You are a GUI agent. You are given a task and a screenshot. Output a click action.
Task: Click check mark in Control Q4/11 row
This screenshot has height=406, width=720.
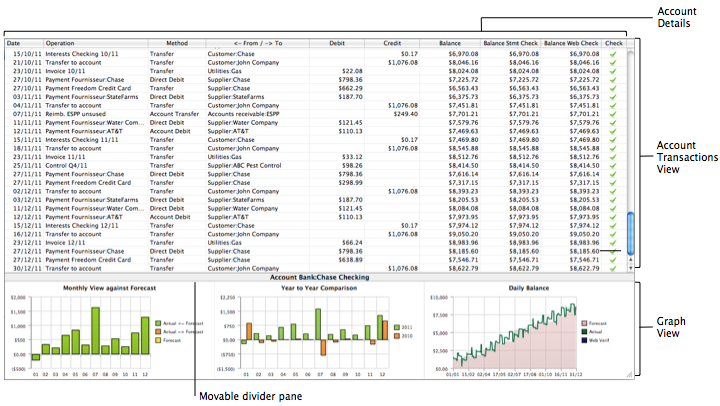613,165
